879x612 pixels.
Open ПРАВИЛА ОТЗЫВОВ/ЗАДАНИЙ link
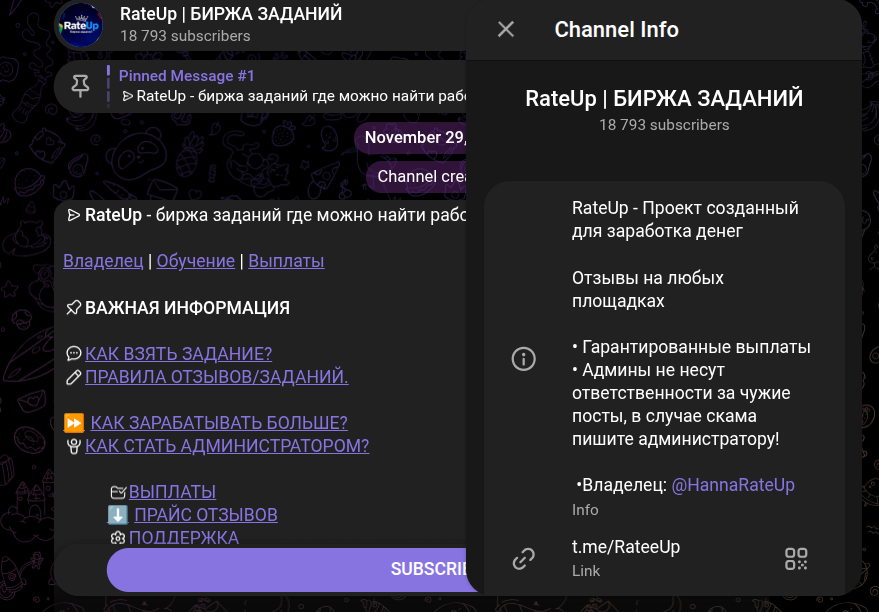pos(216,377)
